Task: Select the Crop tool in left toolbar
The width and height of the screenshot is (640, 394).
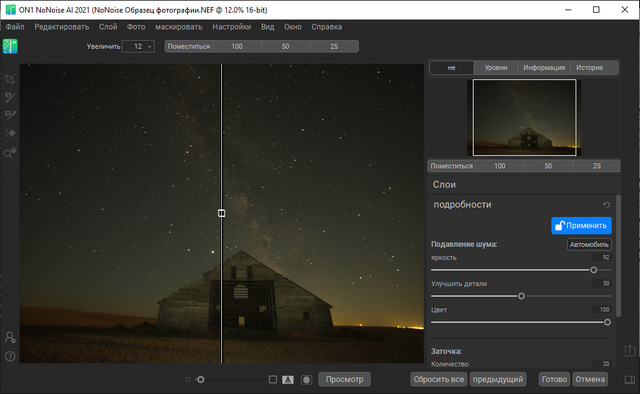Action: (x=10, y=79)
